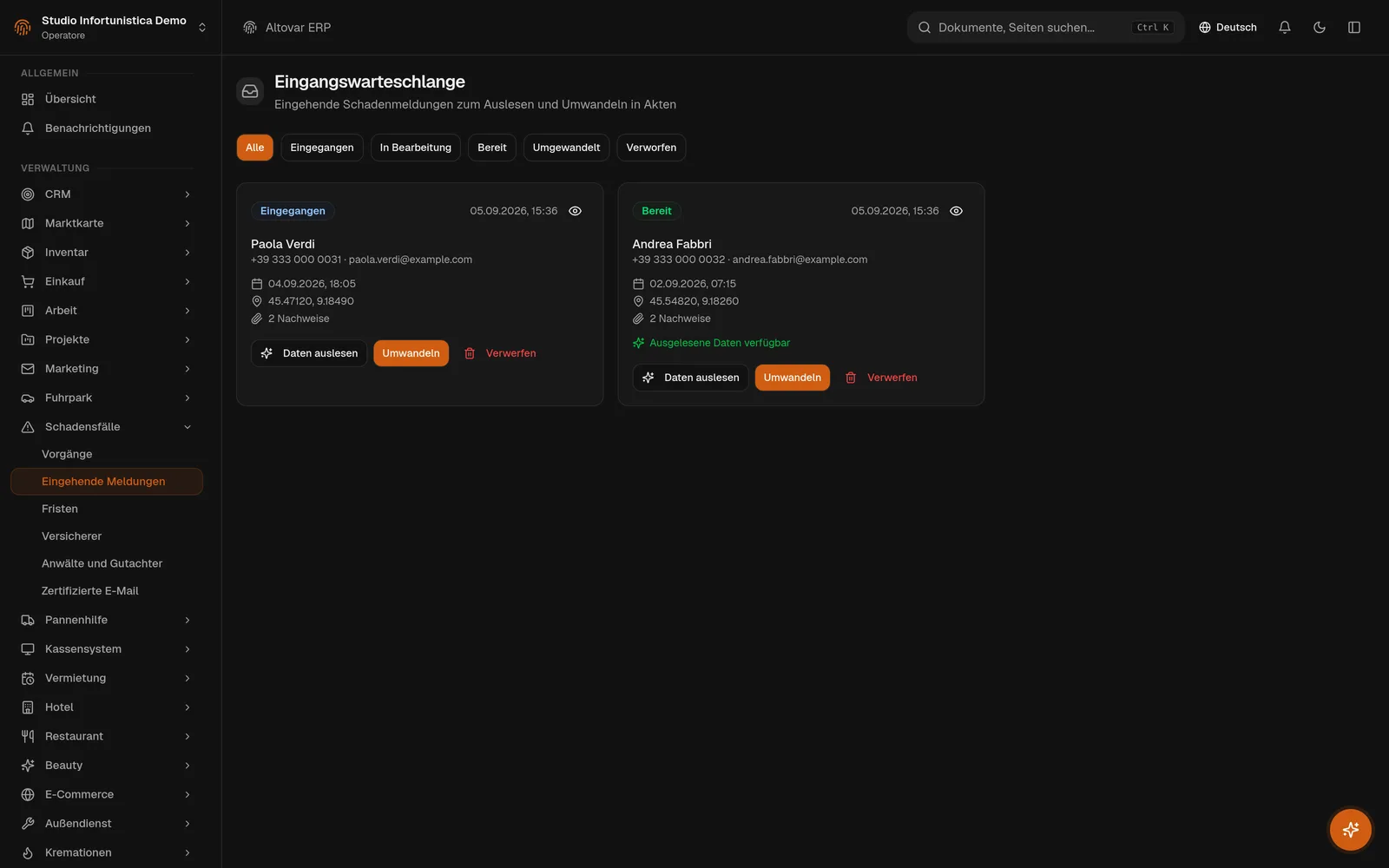Expand the Einkauf chevron
Image resolution: width=1389 pixels, height=868 pixels.
click(188, 281)
